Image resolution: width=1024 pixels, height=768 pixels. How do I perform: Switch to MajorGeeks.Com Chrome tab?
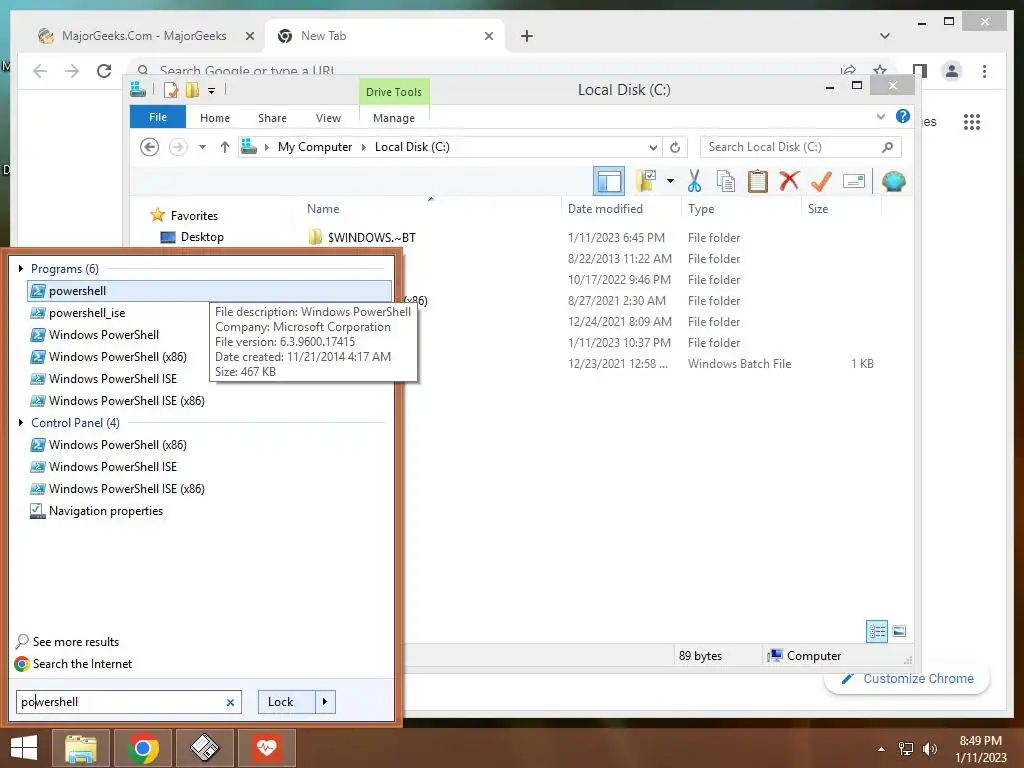point(145,36)
